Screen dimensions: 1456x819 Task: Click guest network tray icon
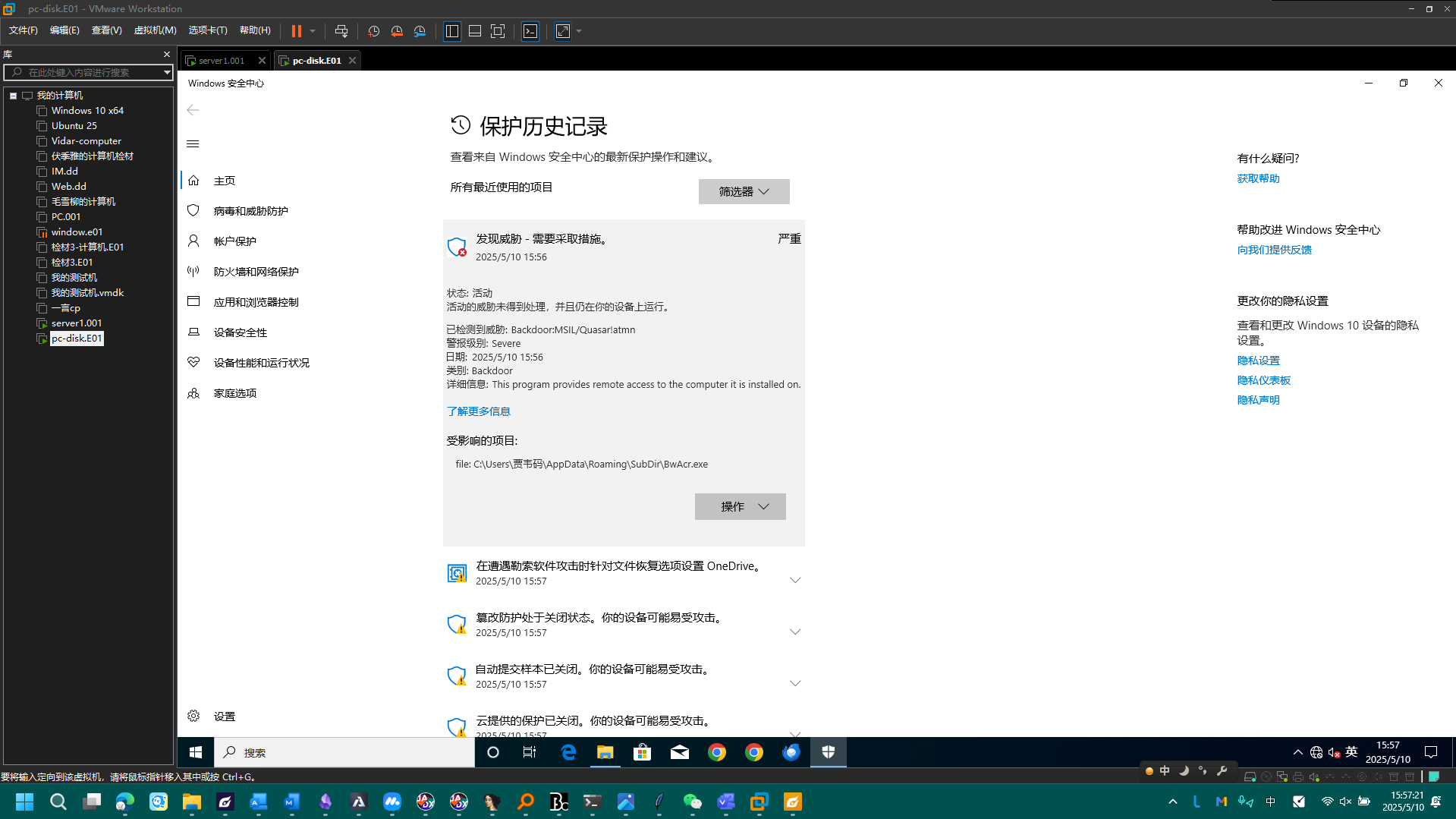click(1316, 752)
